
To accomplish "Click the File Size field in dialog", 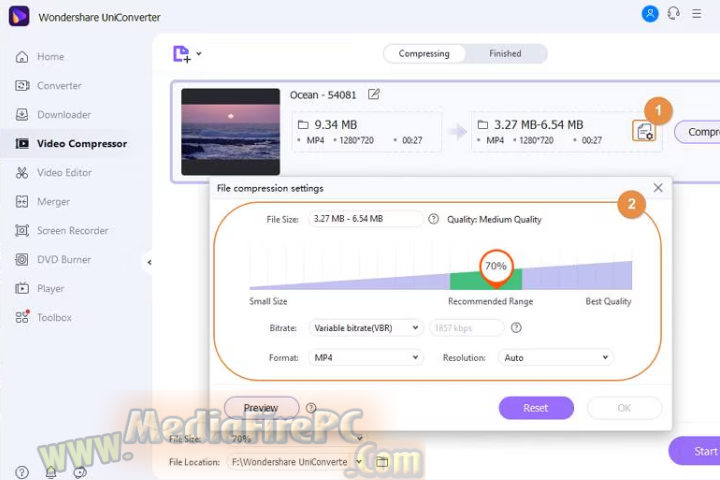I will (366, 219).
